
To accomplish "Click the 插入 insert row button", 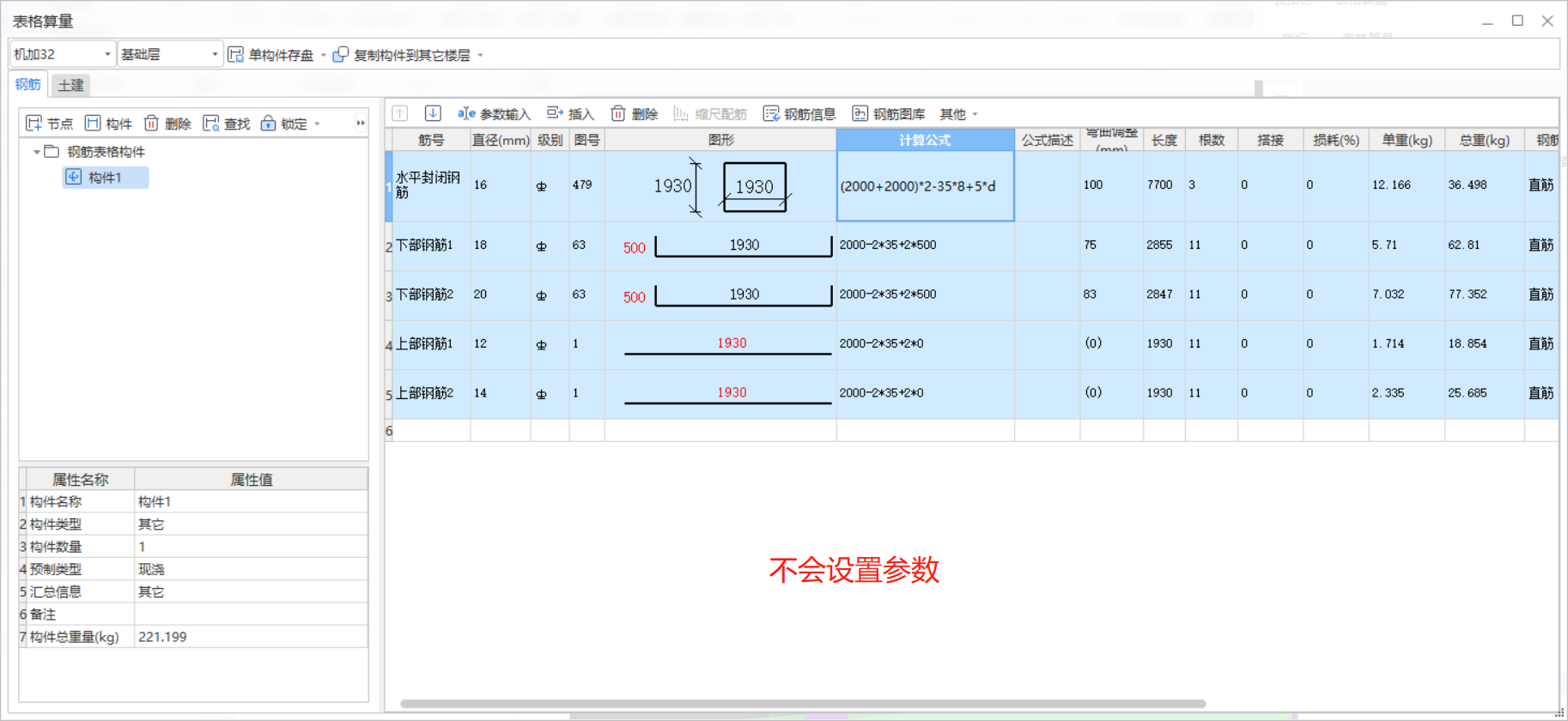I will [x=570, y=114].
